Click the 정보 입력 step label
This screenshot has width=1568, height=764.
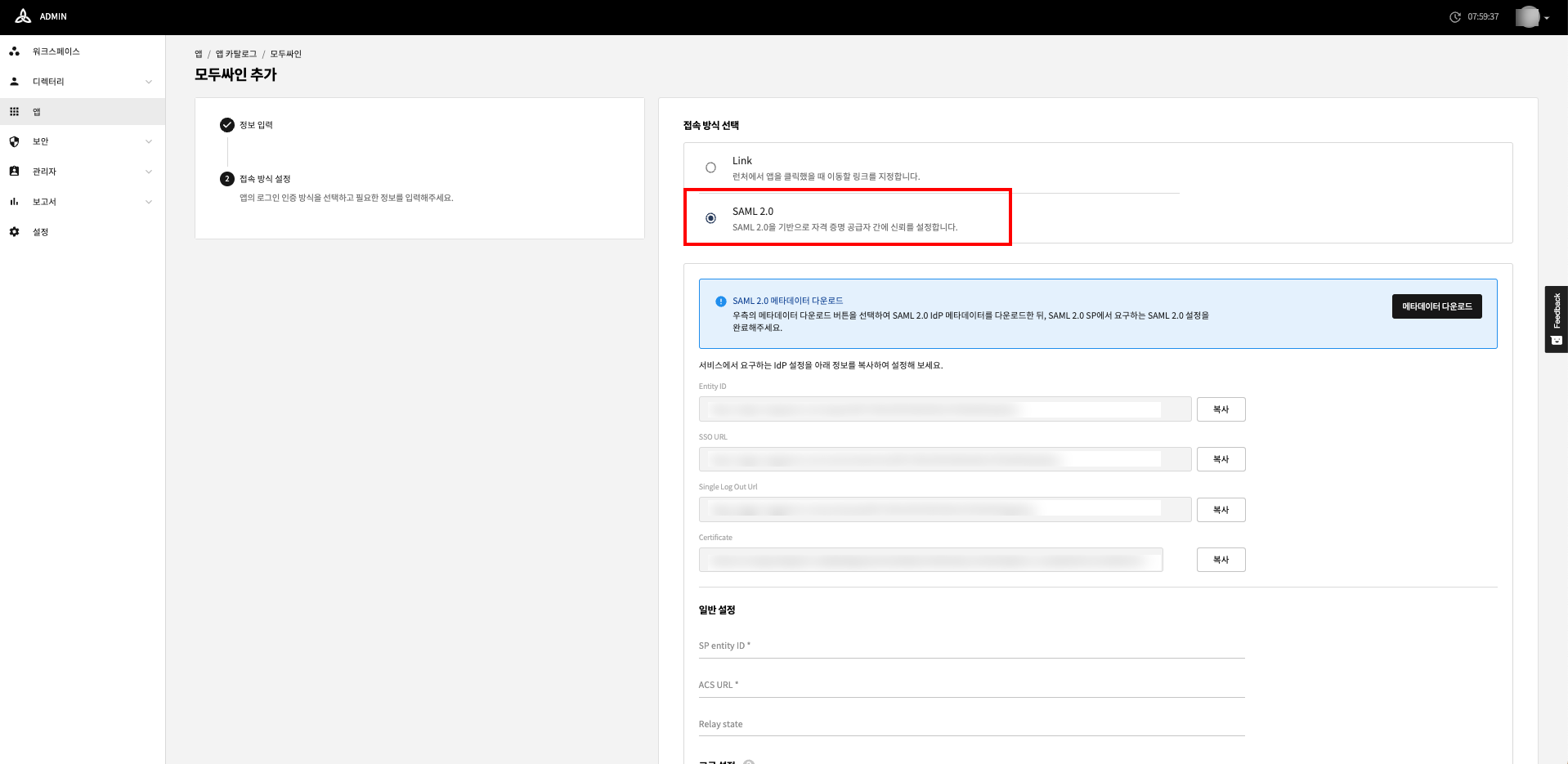pyautogui.click(x=256, y=125)
